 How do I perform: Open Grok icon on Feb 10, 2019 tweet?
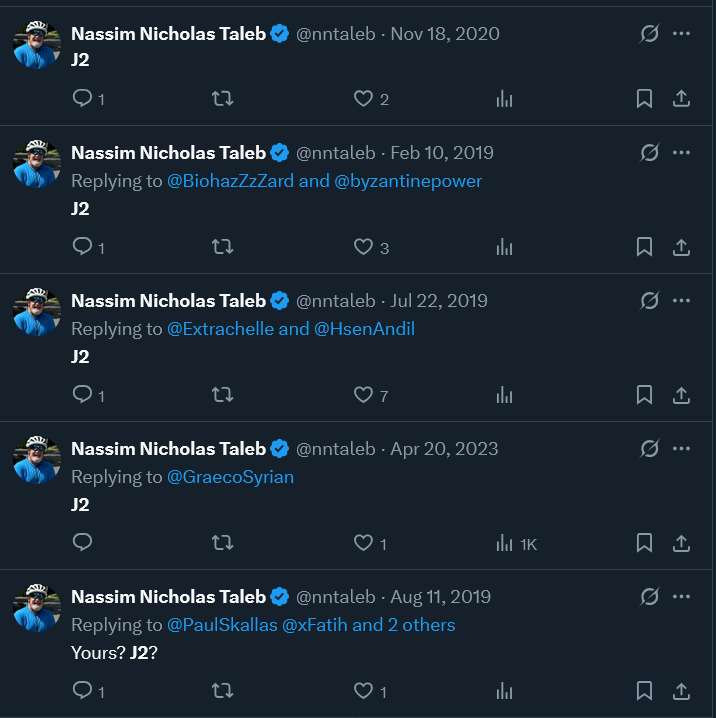(649, 152)
